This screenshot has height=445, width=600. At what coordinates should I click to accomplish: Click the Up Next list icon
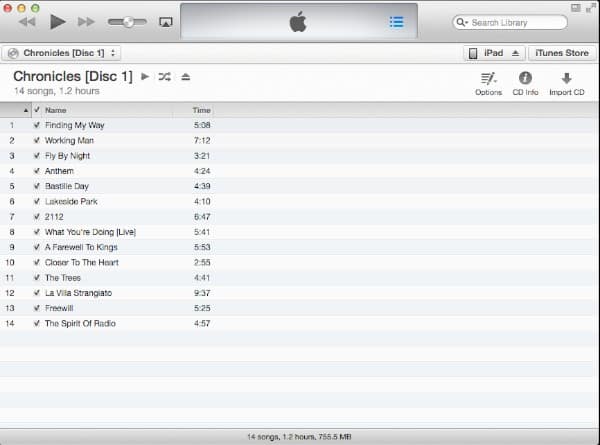point(396,22)
